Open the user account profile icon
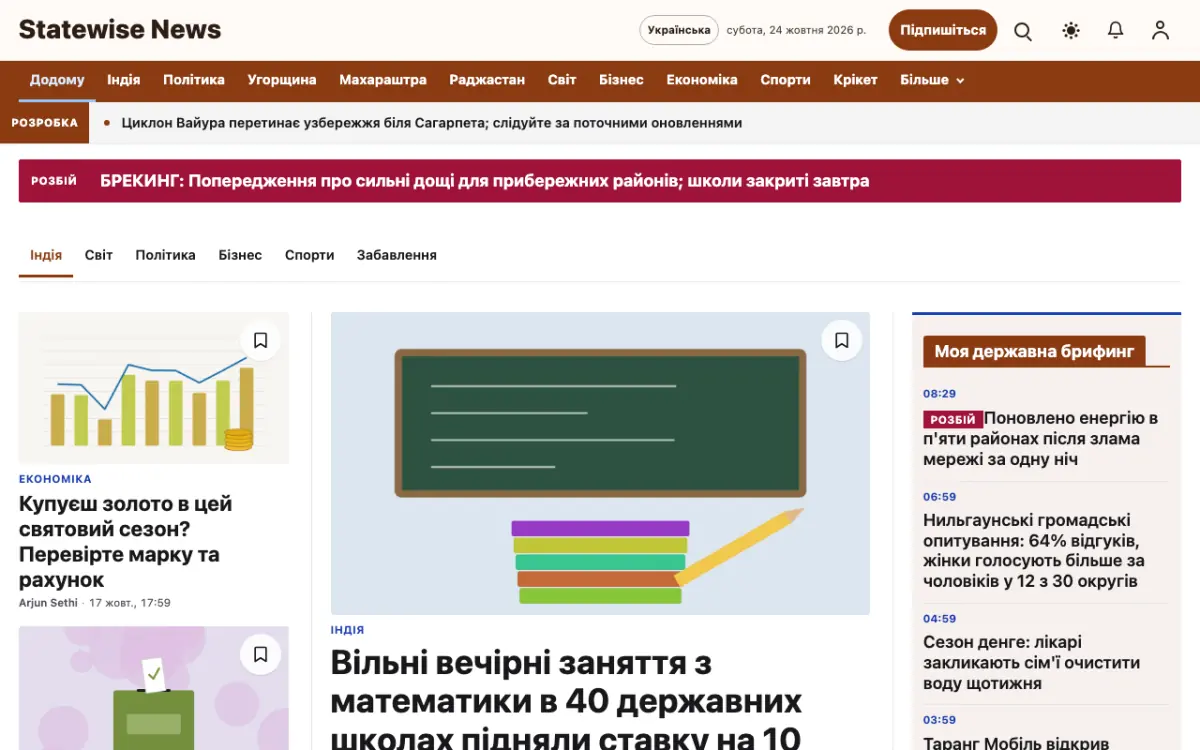This screenshot has height=750, width=1200. coord(1160,31)
